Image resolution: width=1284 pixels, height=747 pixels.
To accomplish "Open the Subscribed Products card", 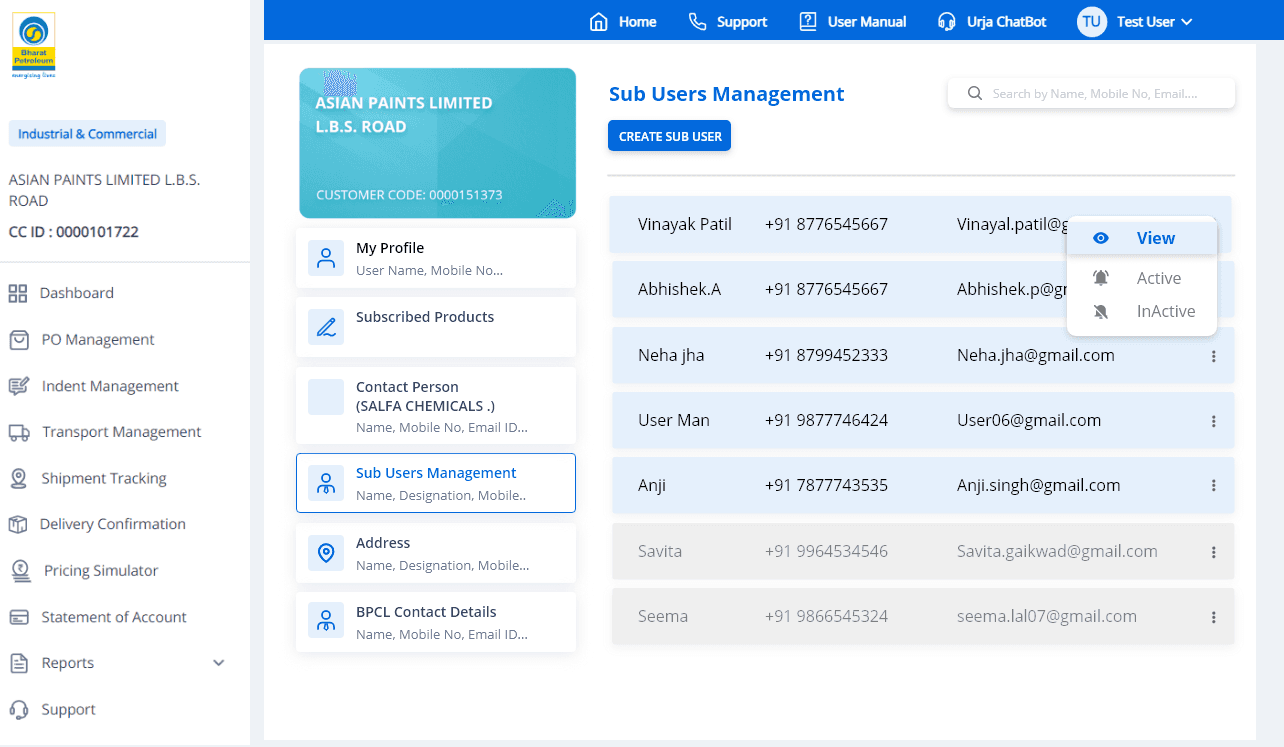I will (x=436, y=327).
